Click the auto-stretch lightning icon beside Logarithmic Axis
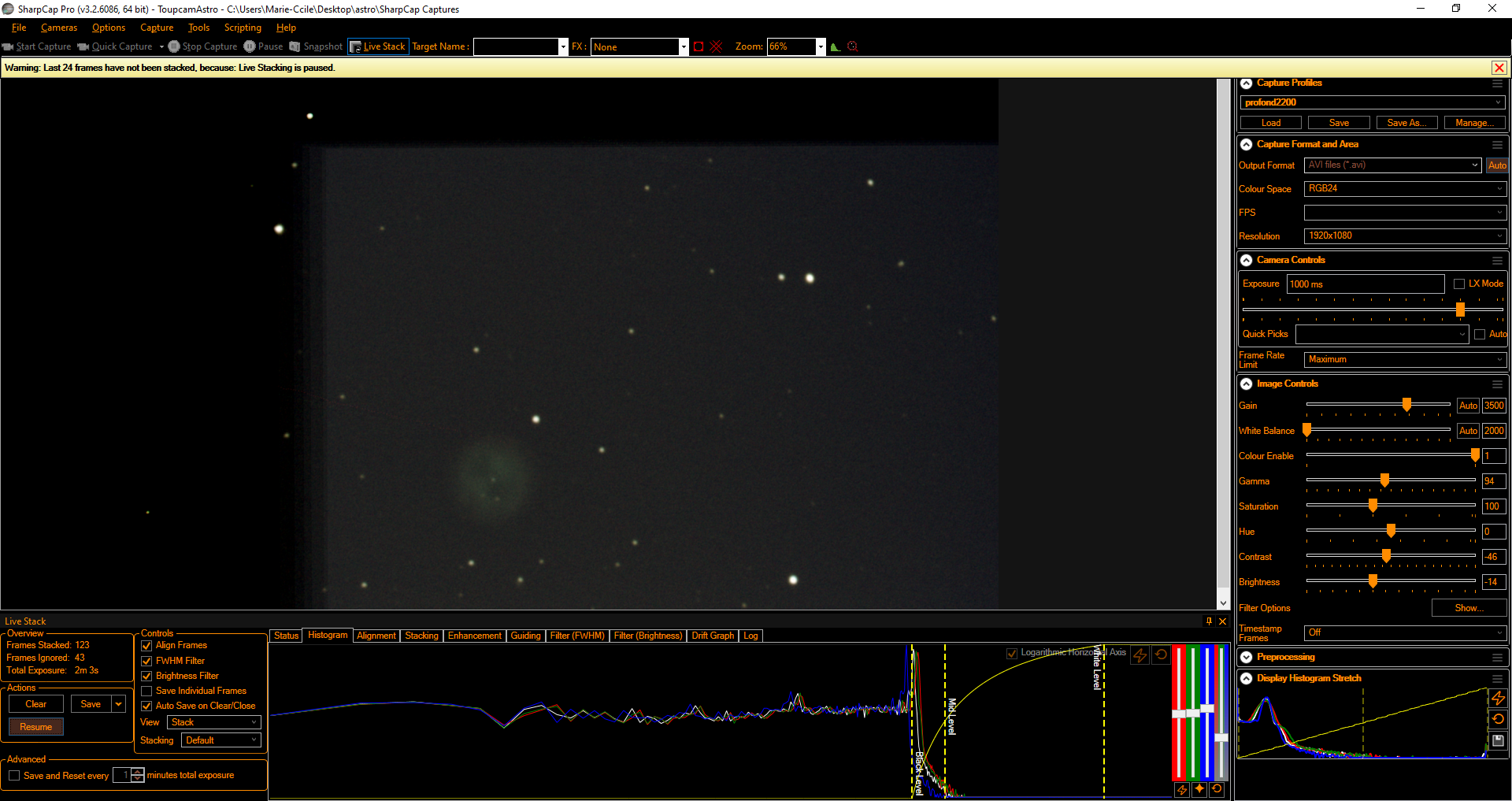This screenshot has height=801, width=1512. coord(1140,655)
